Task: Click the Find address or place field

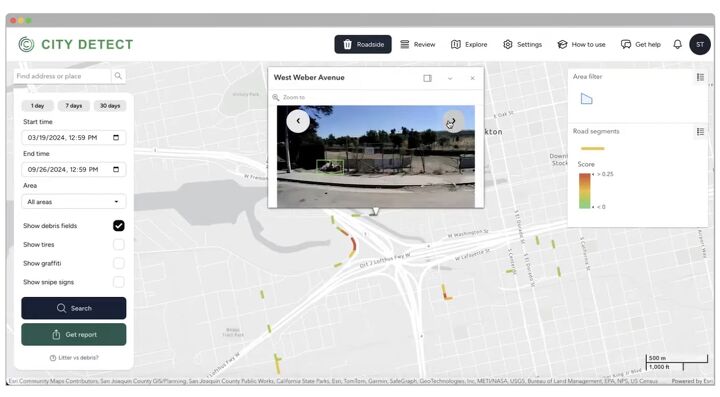Action: point(62,76)
